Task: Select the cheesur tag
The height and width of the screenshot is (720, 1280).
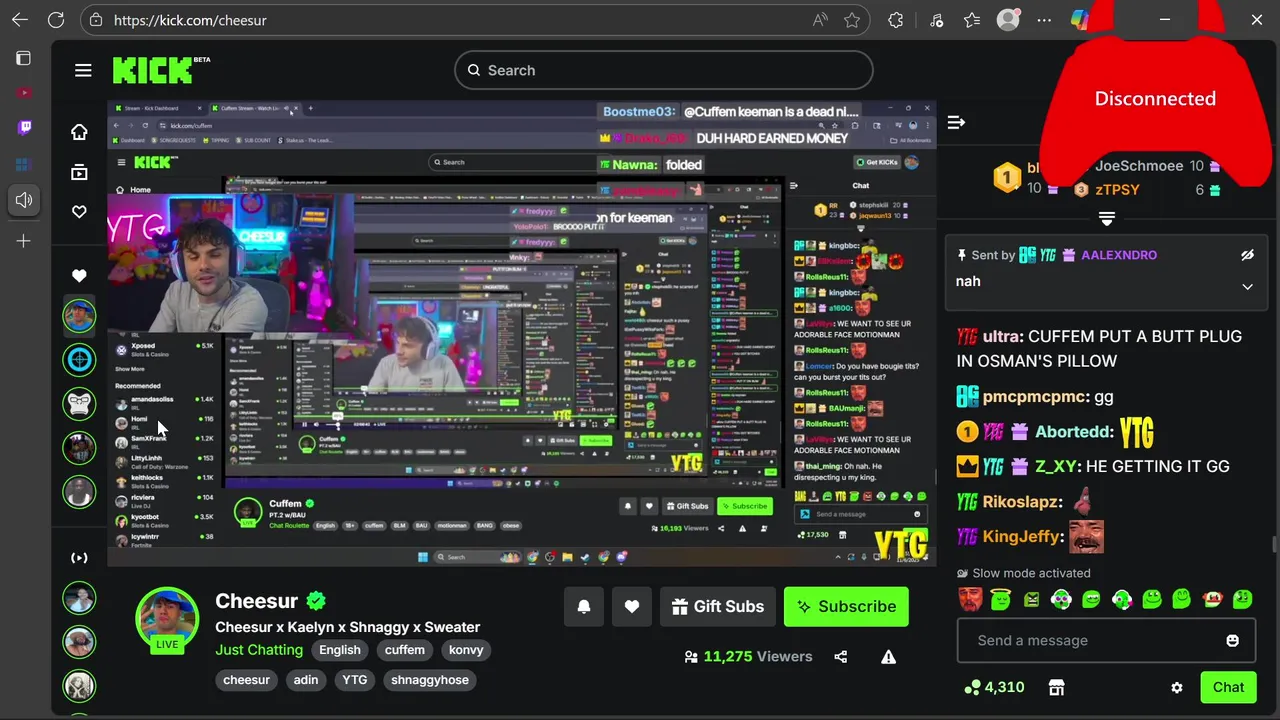Action: pos(246,680)
